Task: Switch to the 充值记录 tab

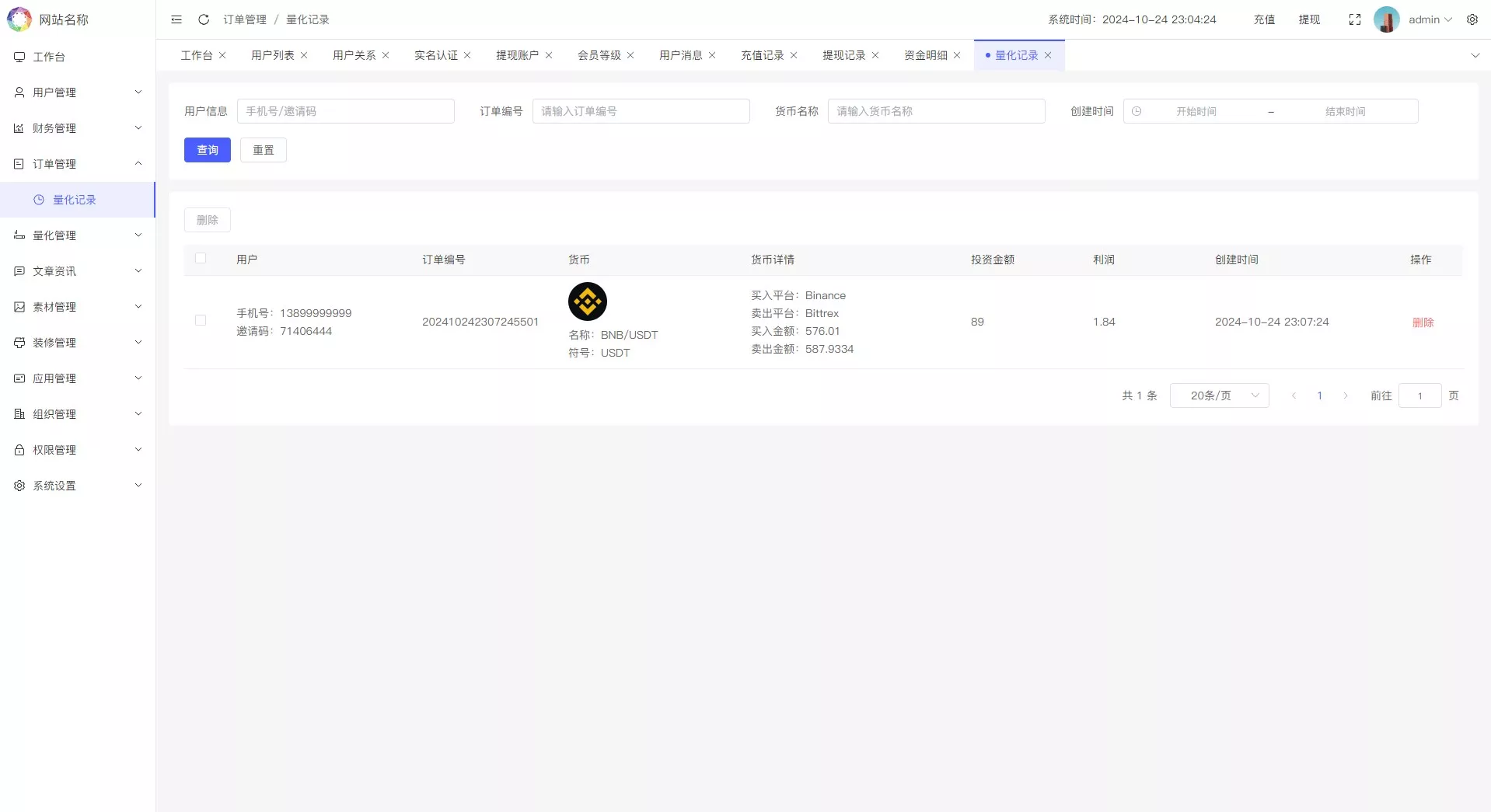Action: coord(762,55)
